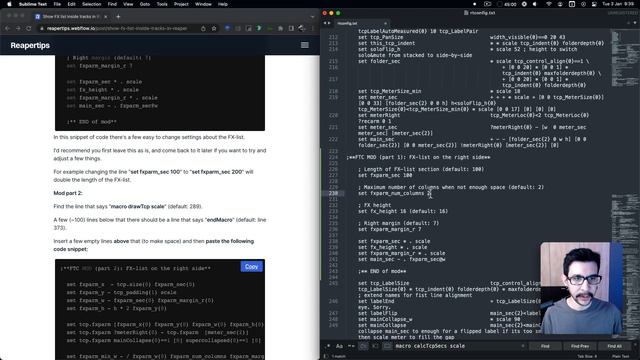
Task: Open the Selection menu
Action: click(x=91, y=4)
